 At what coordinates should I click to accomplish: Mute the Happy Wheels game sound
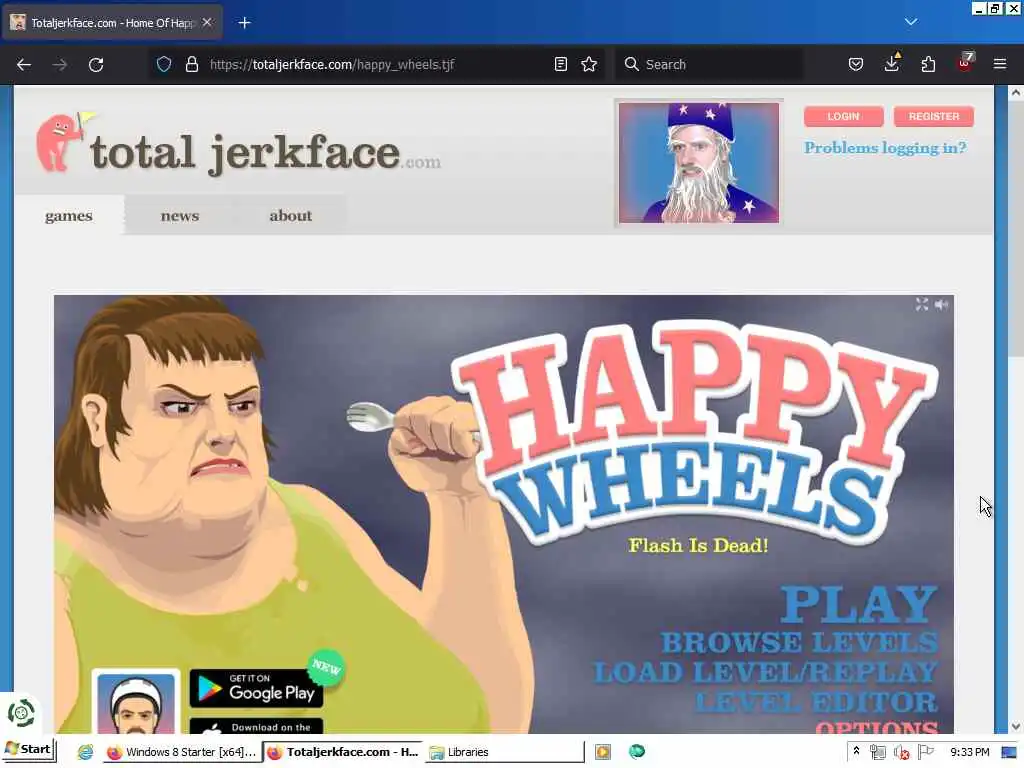click(942, 304)
